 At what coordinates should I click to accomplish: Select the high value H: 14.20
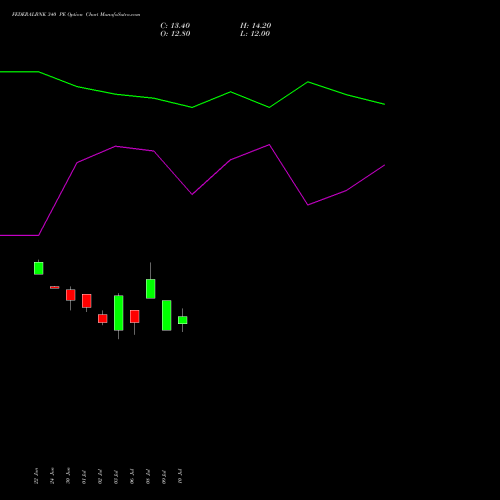pyautogui.click(x=255, y=26)
